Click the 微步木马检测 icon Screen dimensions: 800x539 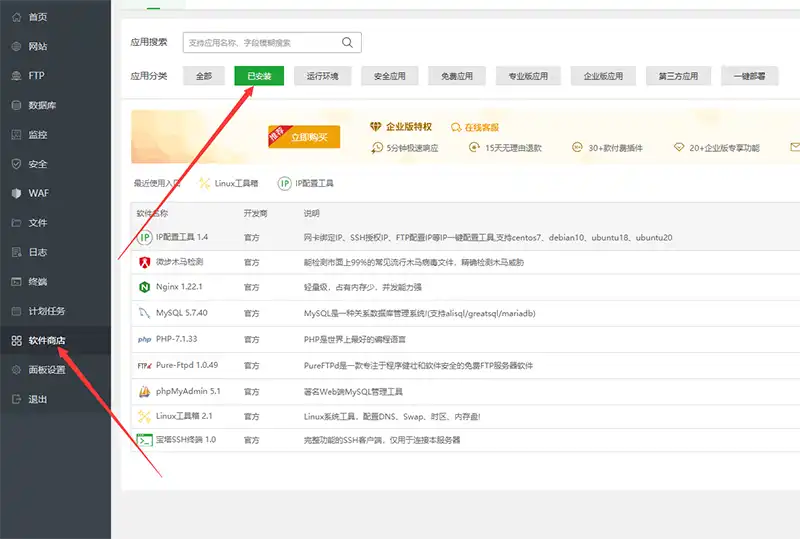coord(144,262)
